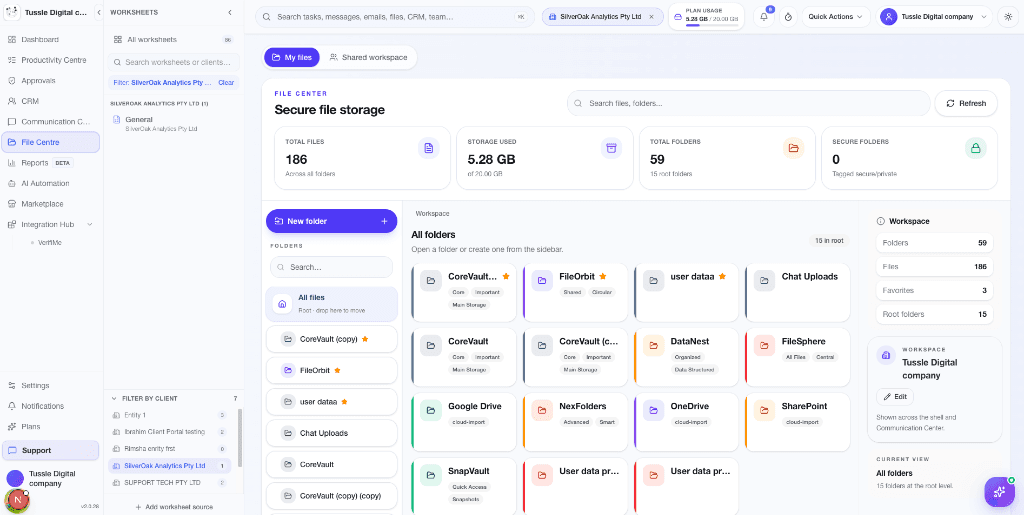Open Tussle Digital company account dropdown

[x=935, y=17]
